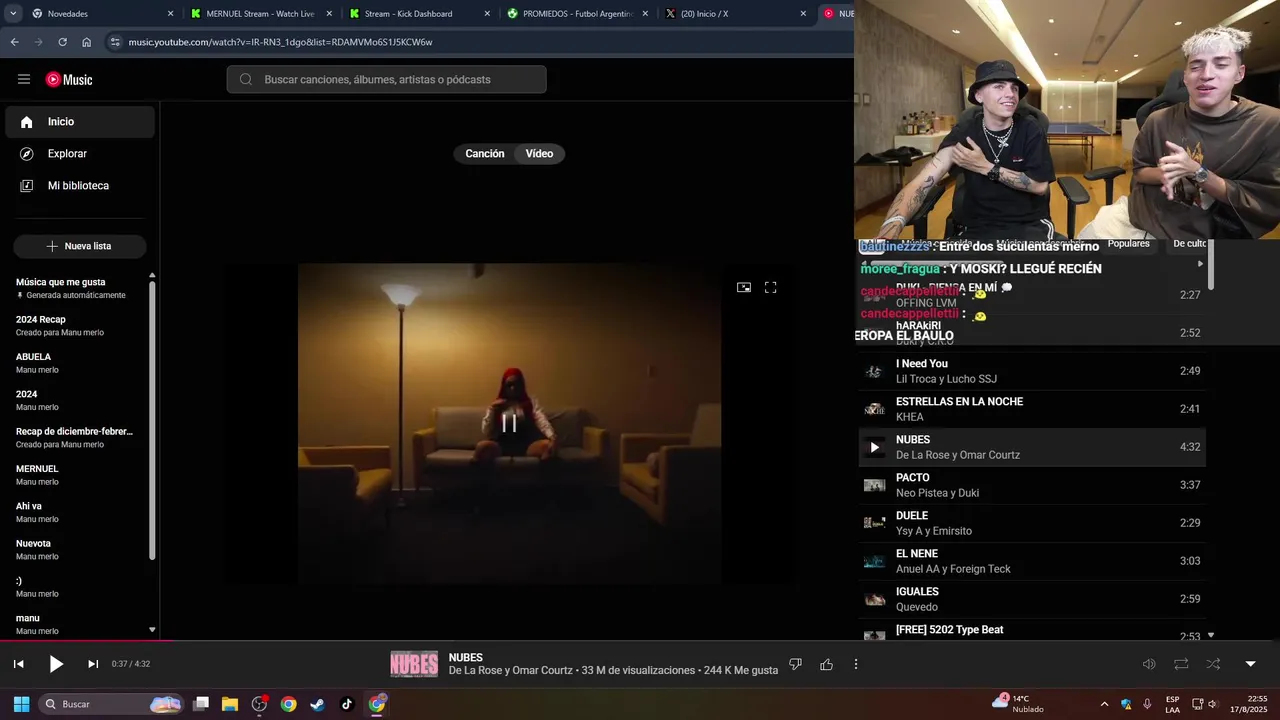
Task: Open playlist Música que me gusta
Action: [75, 288]
